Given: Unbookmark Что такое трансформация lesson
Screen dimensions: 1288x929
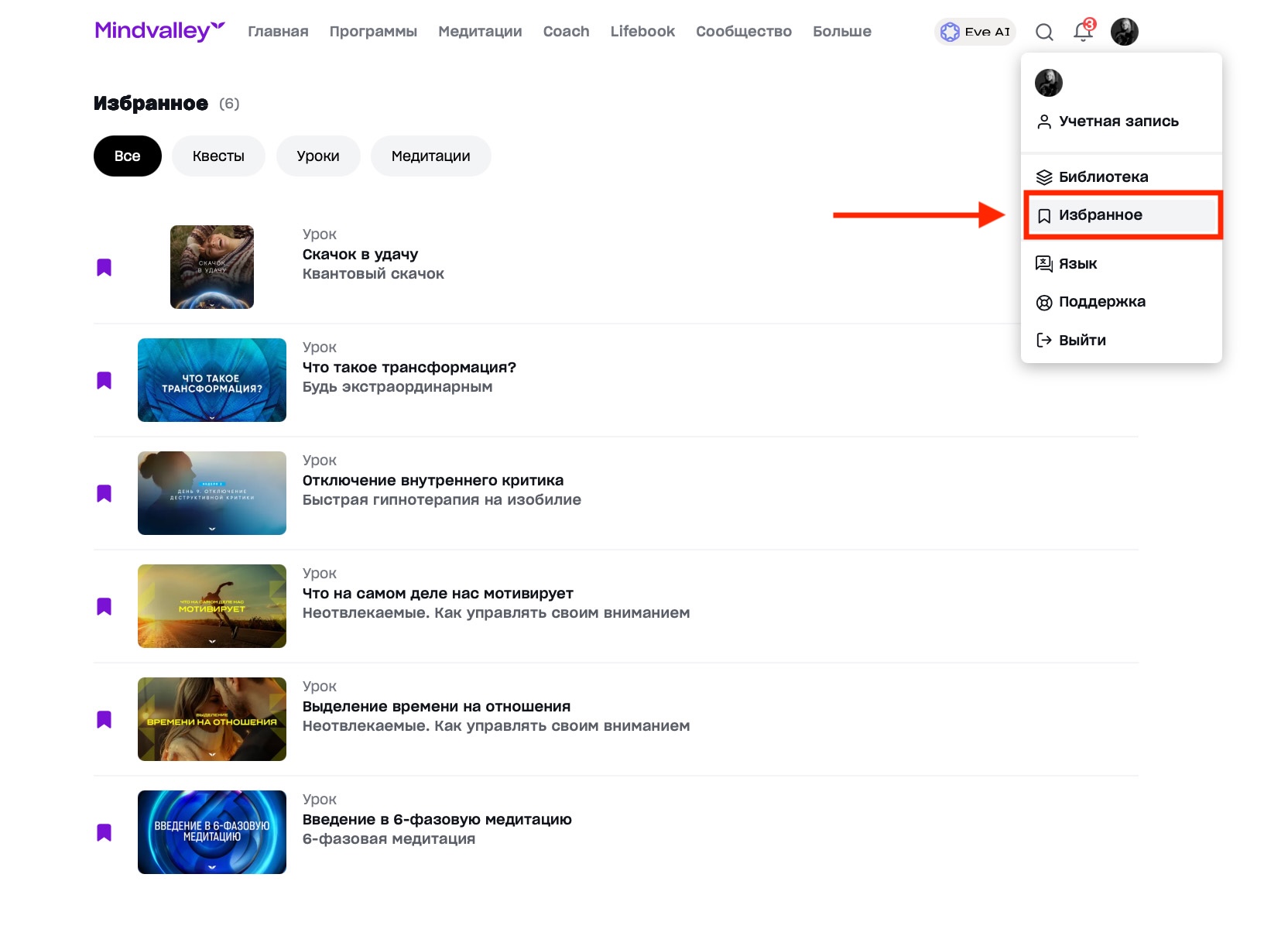Looking at the screenshot, I should 104,381.
